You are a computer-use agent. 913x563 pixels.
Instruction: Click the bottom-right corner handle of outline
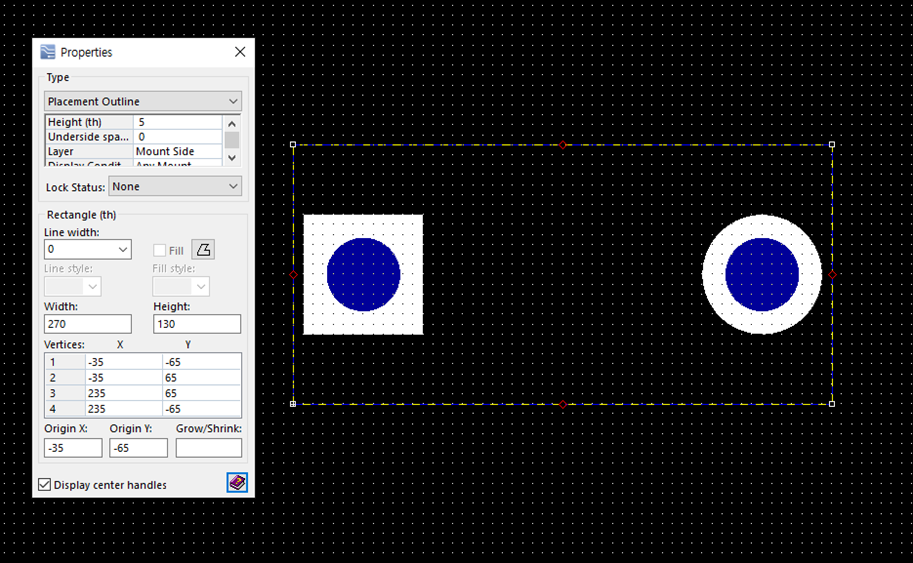(832, 403)
